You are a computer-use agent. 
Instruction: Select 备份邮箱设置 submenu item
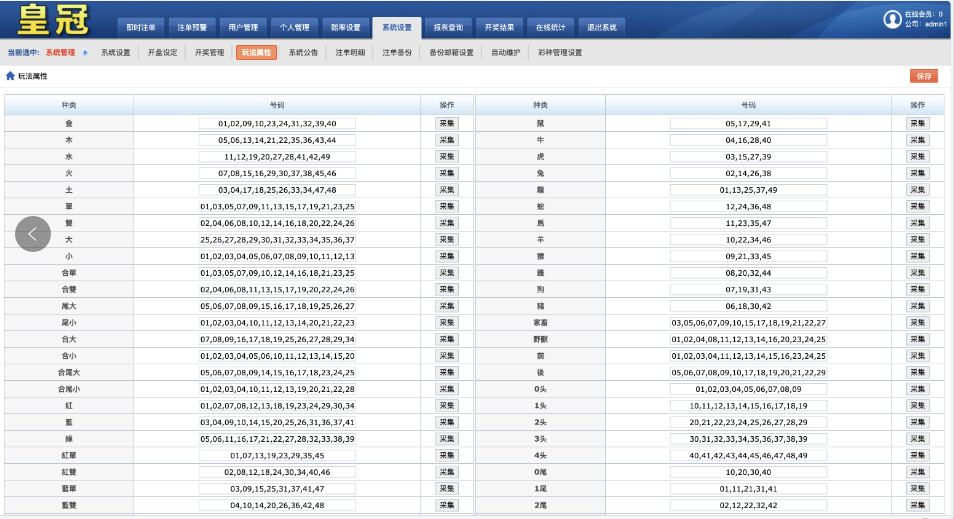pos(451,53)
